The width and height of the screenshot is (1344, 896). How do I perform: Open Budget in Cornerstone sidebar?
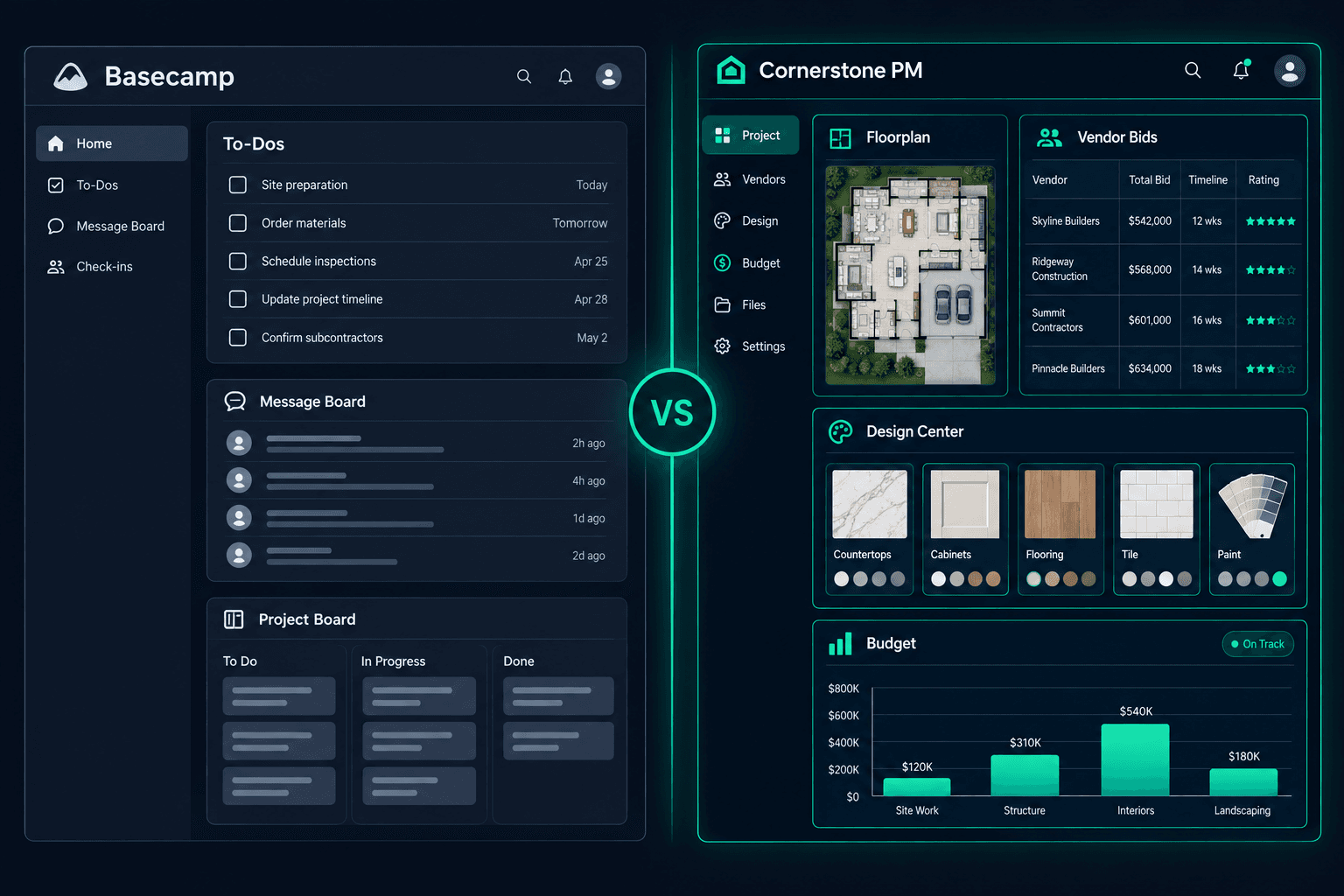tap(751, 263)
